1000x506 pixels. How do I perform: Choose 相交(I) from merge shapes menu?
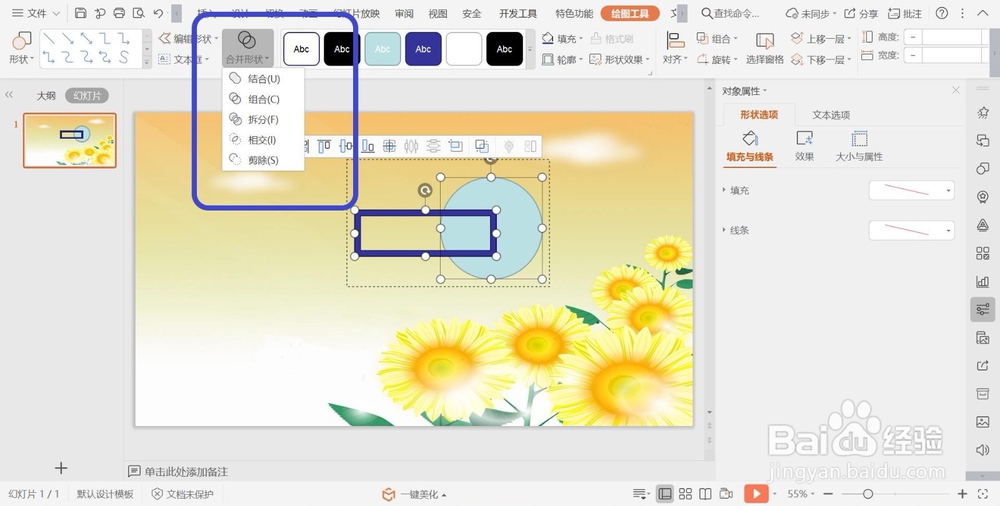(x=263, y=140)
